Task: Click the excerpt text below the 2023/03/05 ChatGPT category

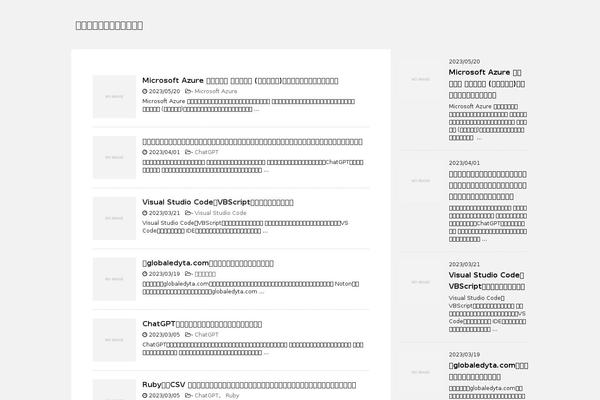Action: pyautogui.click(x=253, y=349)
